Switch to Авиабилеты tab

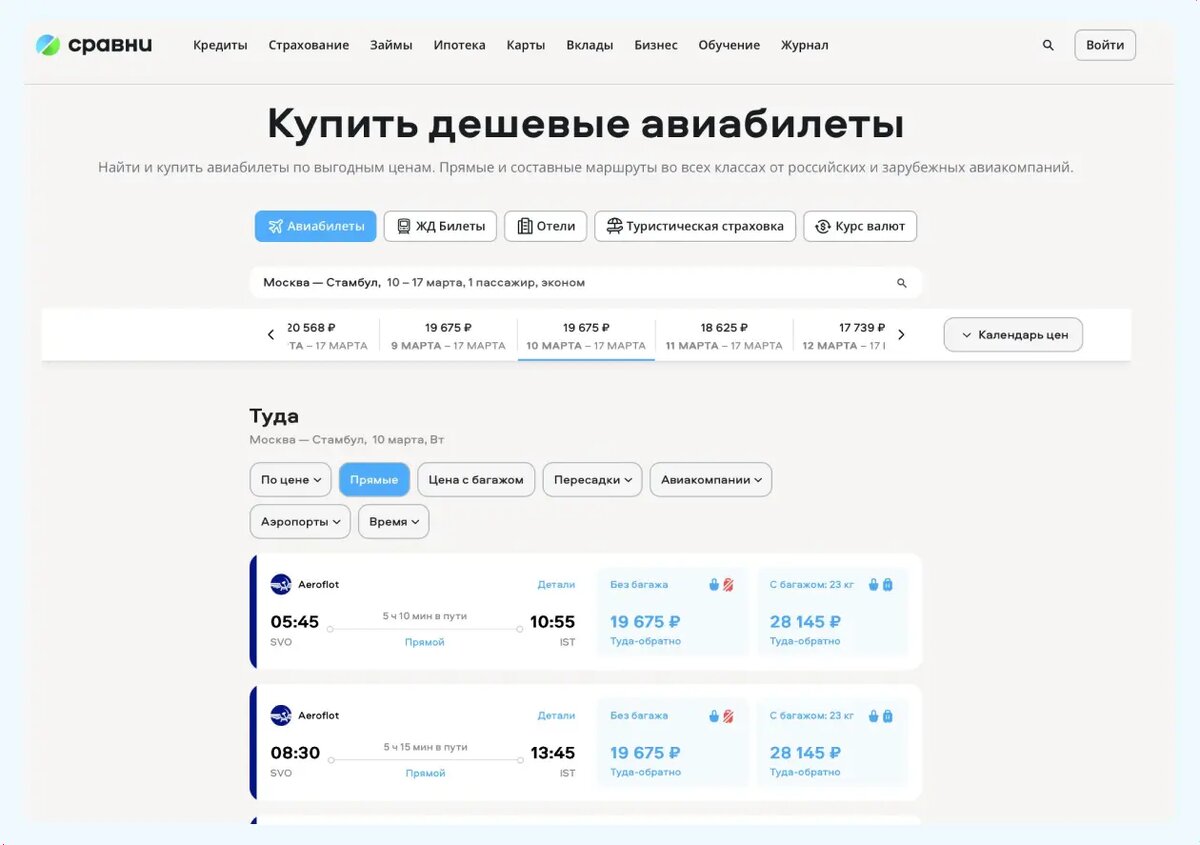coord(315,226)
